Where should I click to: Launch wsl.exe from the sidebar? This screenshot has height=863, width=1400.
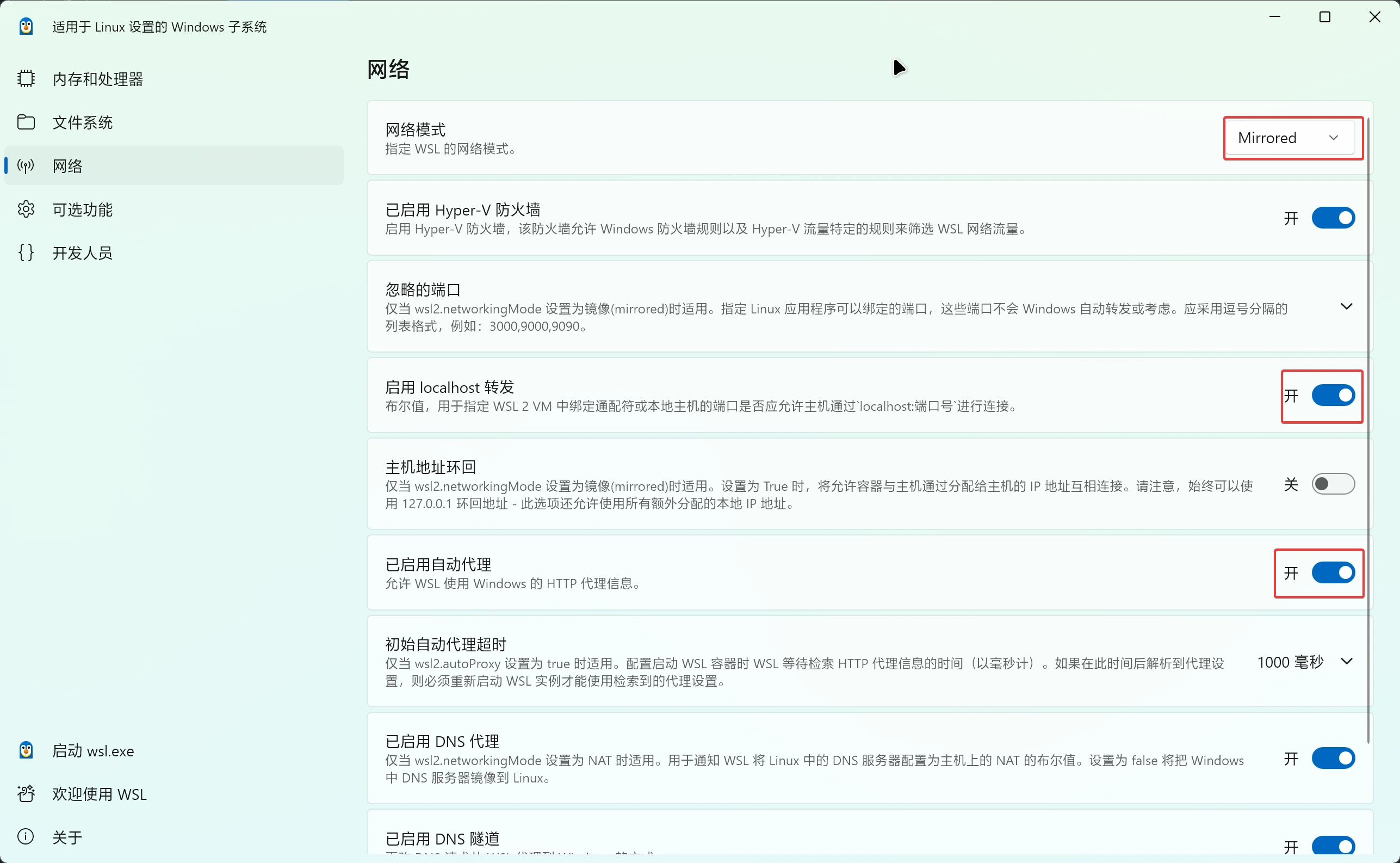coord(174,750)
